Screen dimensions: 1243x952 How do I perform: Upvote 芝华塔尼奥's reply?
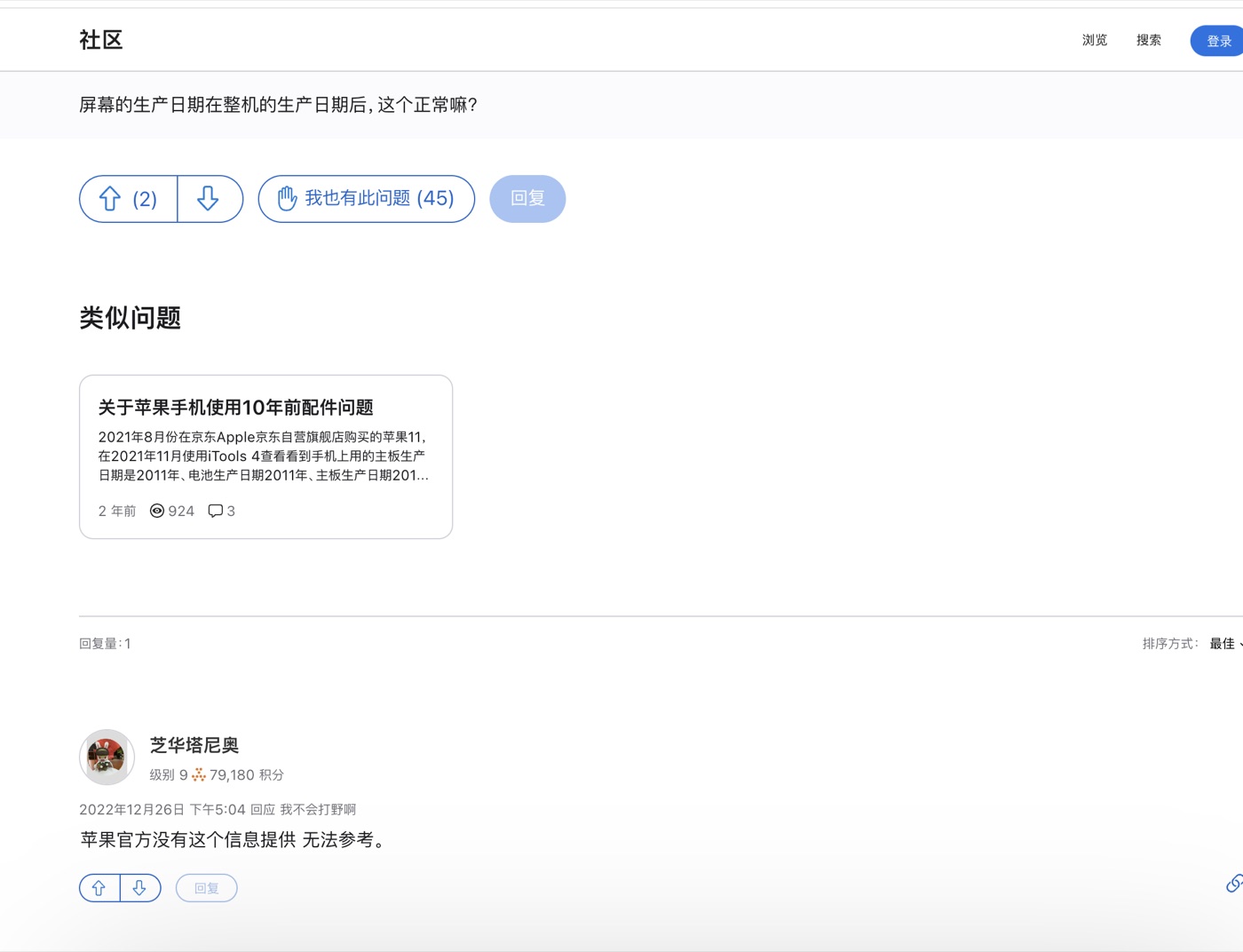tap(99, 888)
